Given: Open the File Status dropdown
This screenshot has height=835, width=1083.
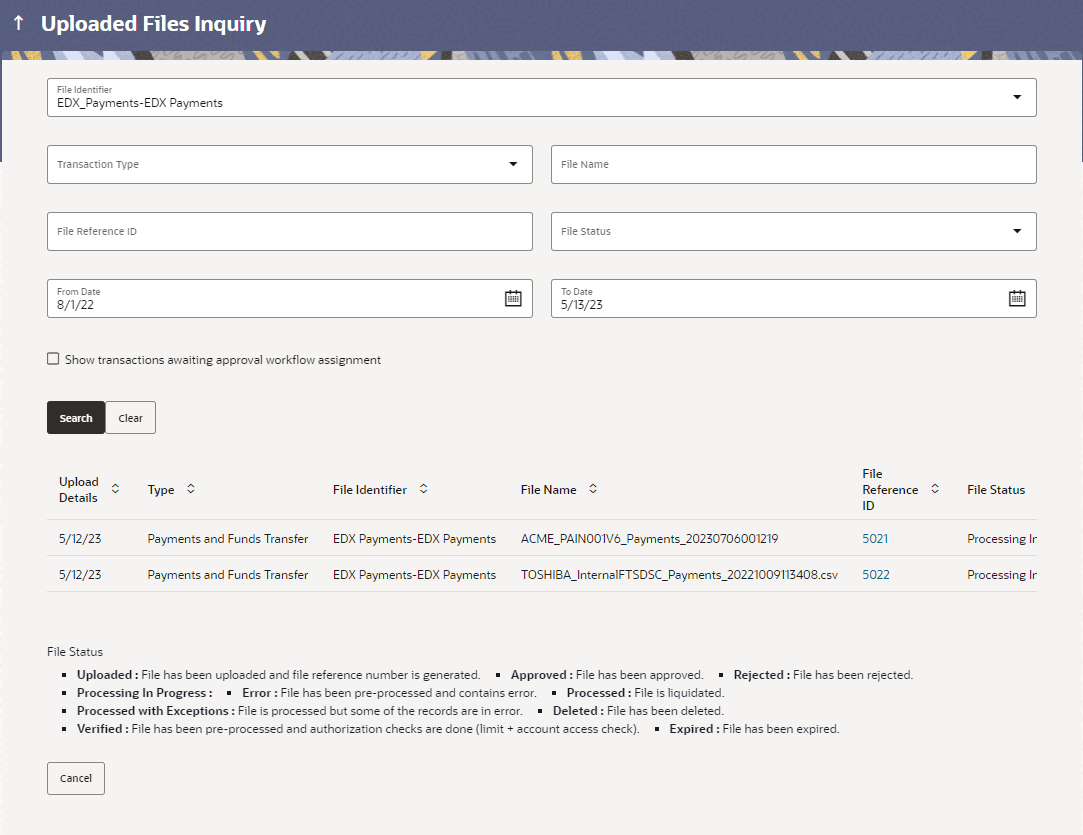Looking at the screenshot, I should [1017, 231].
